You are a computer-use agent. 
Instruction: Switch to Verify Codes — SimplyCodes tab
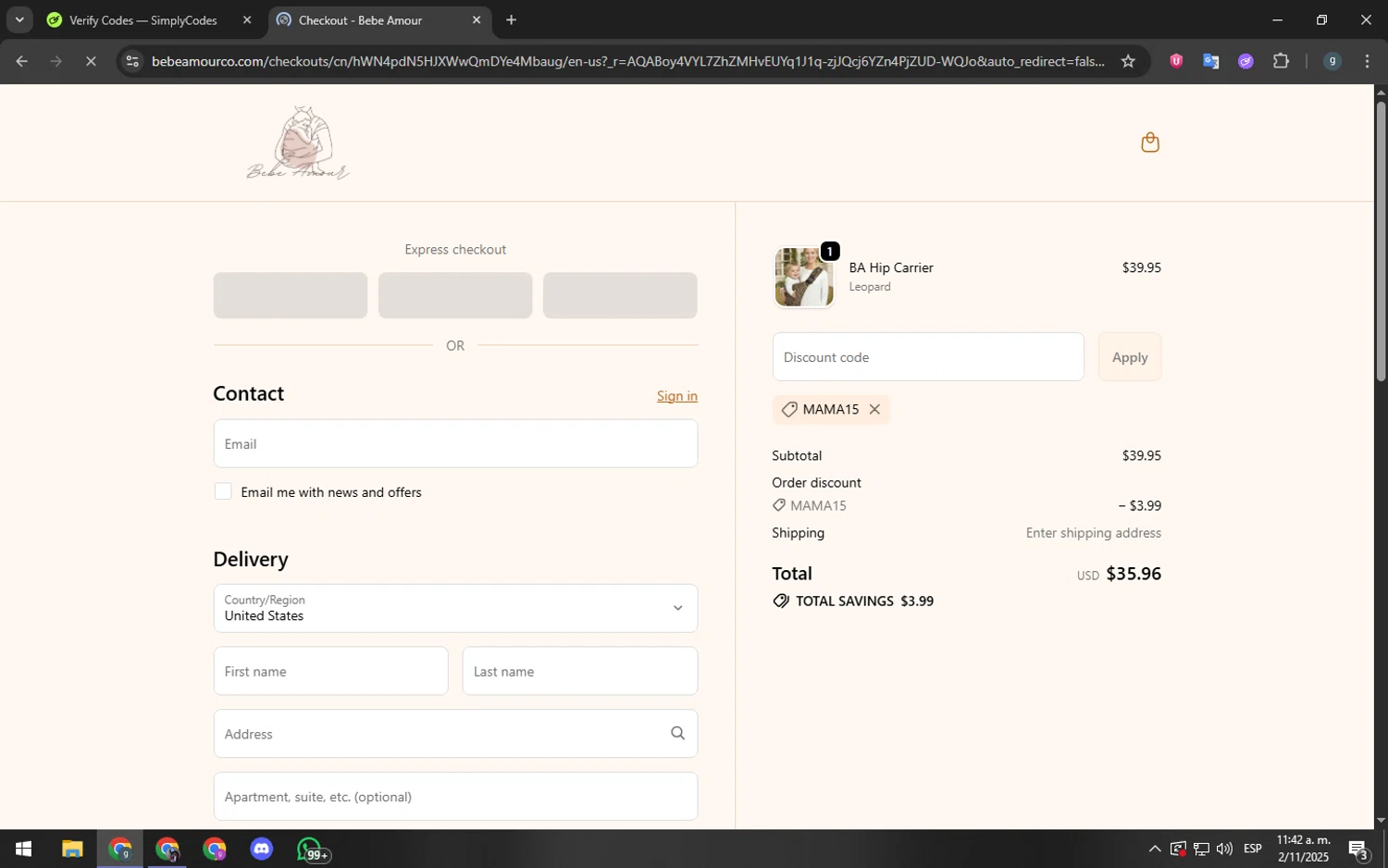tap(143, 19)
